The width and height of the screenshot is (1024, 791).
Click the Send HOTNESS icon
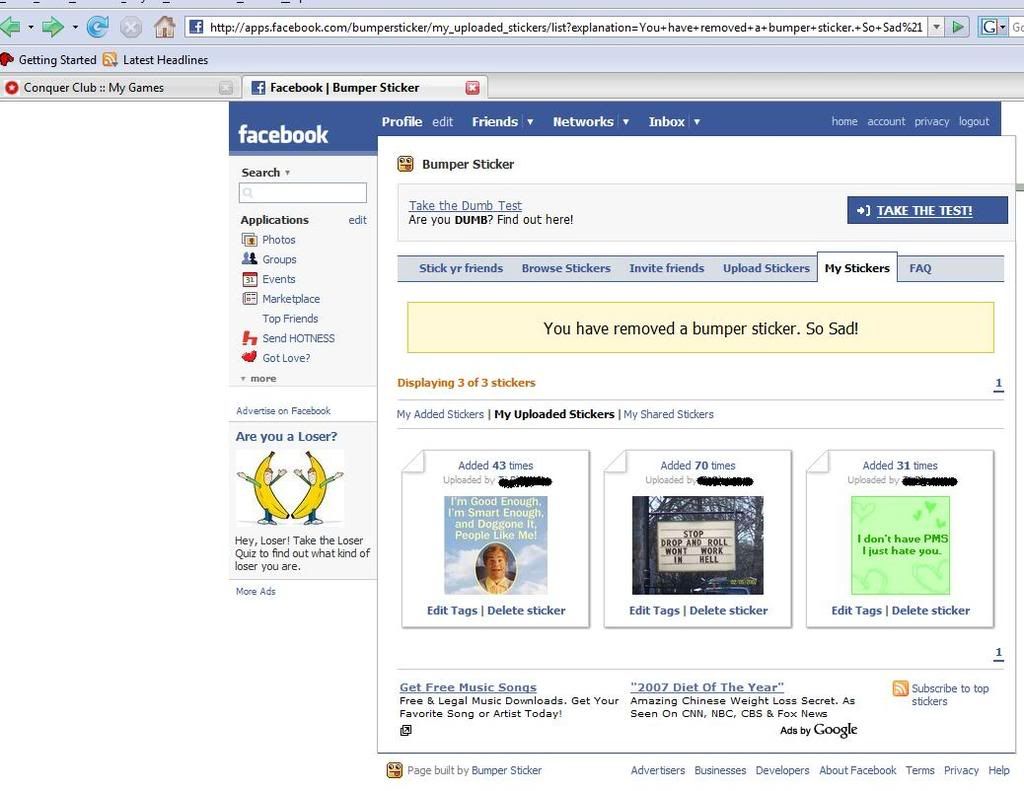[250, 339]
